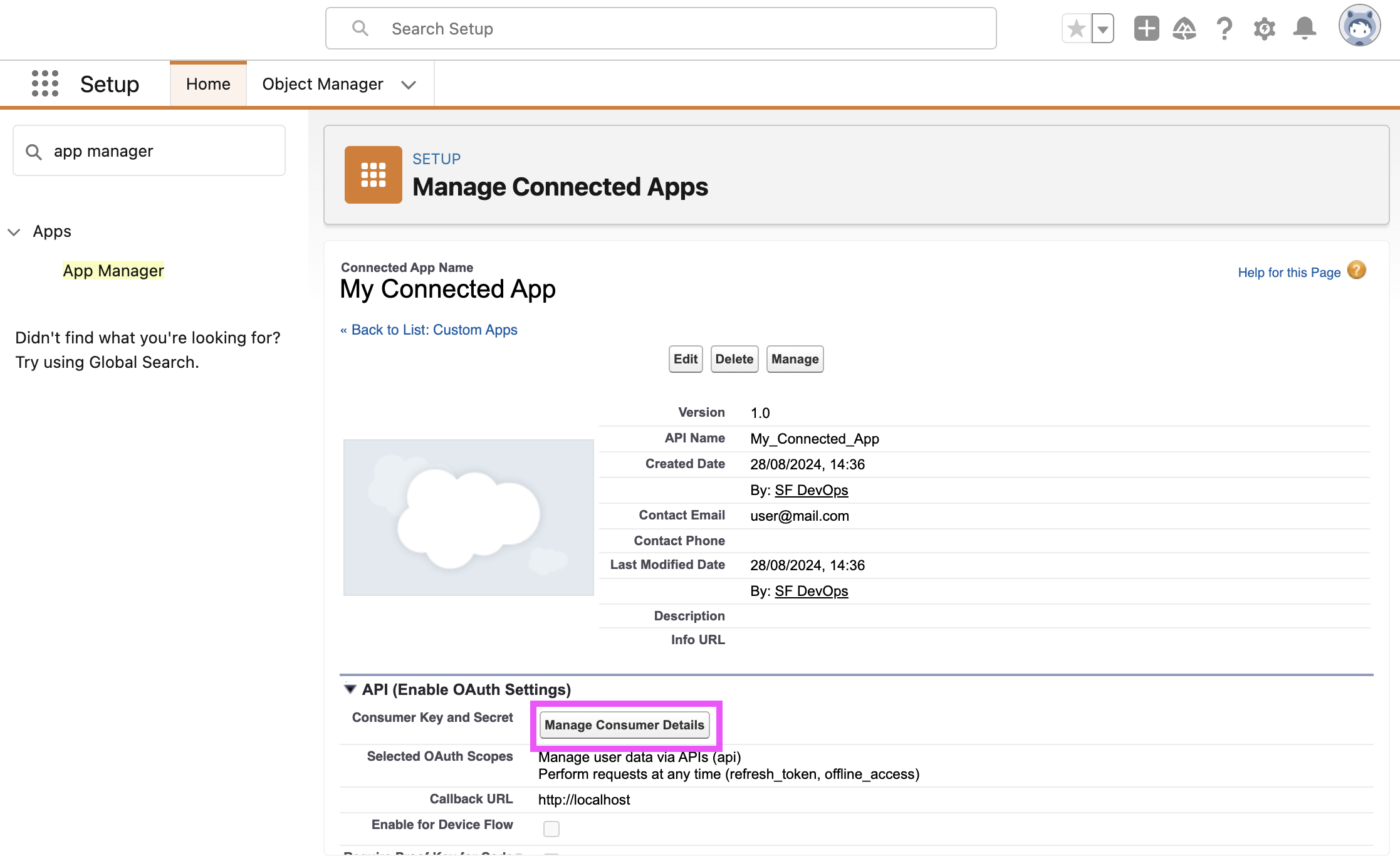Click the Search Setup input field
Screen dimensions: 1400x866
[x=661, y=29]
